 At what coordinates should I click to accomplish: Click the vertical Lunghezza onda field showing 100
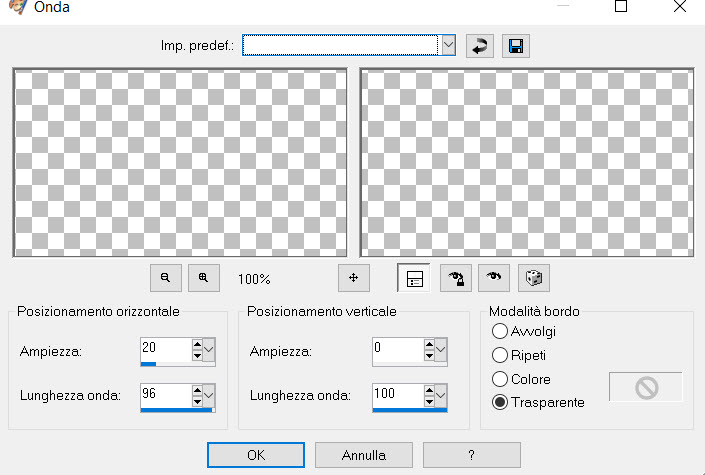coord(398,395)
